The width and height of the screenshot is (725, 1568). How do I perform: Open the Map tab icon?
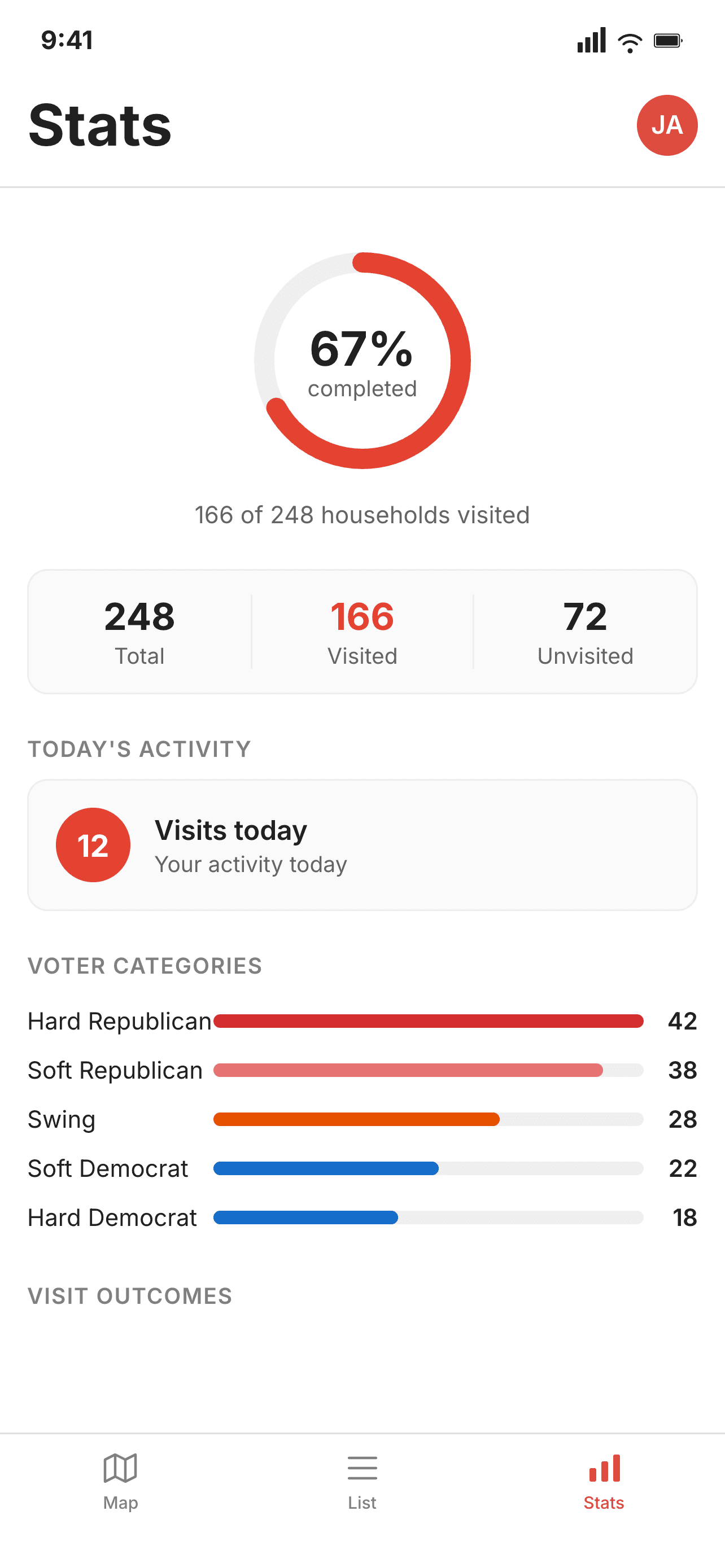(x=120, y=1468)
